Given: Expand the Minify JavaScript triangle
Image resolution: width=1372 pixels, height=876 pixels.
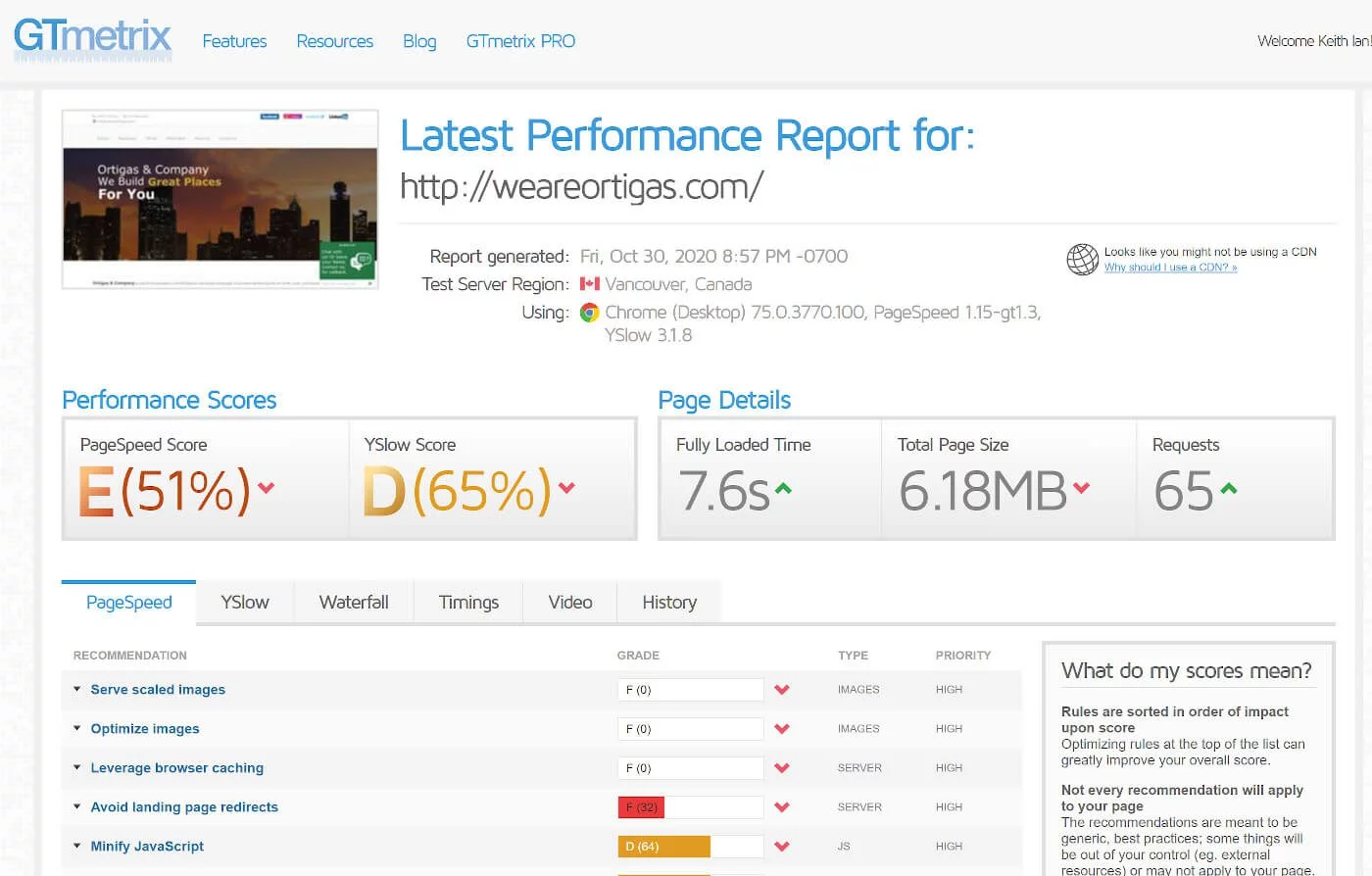Looking at the screenshot, I should (x=76, y=846).
